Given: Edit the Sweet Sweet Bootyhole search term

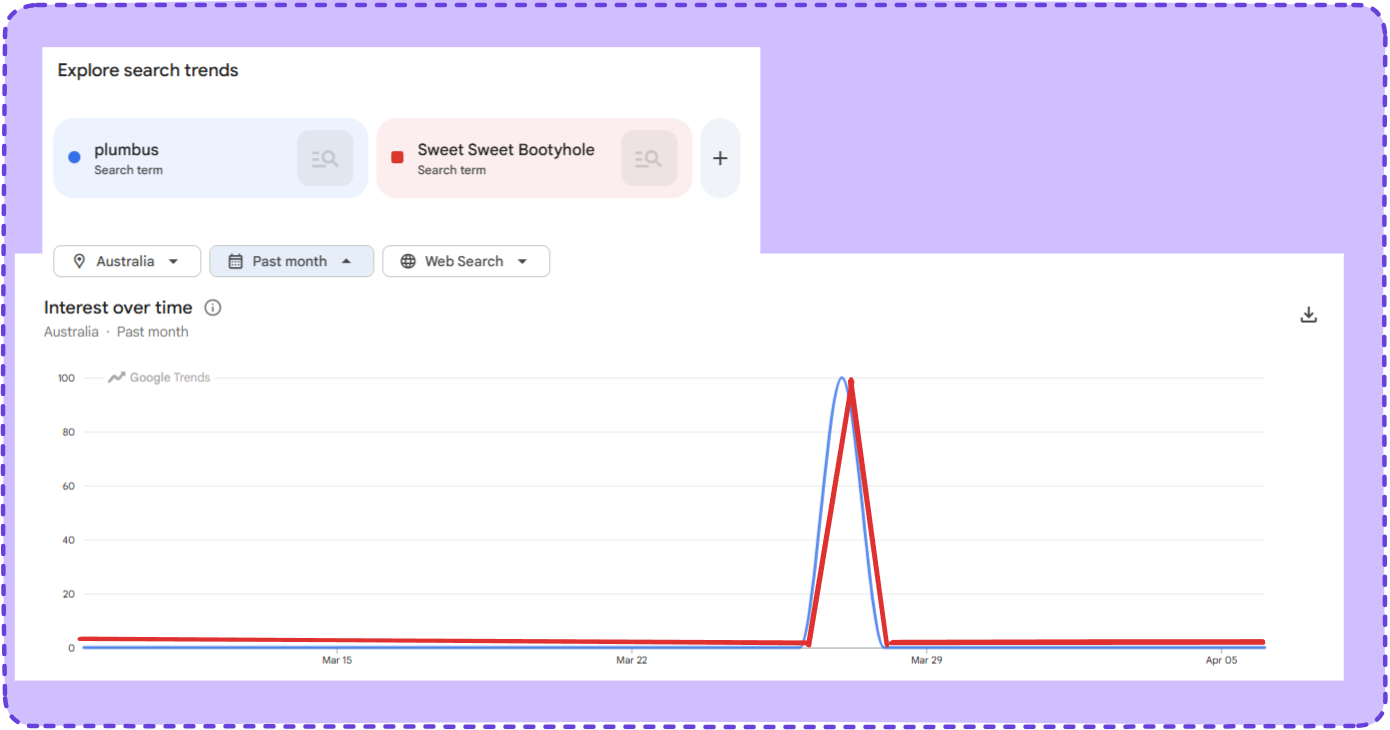Looking at the screenshot, I should pyautogui.click(x=534, y=158).
